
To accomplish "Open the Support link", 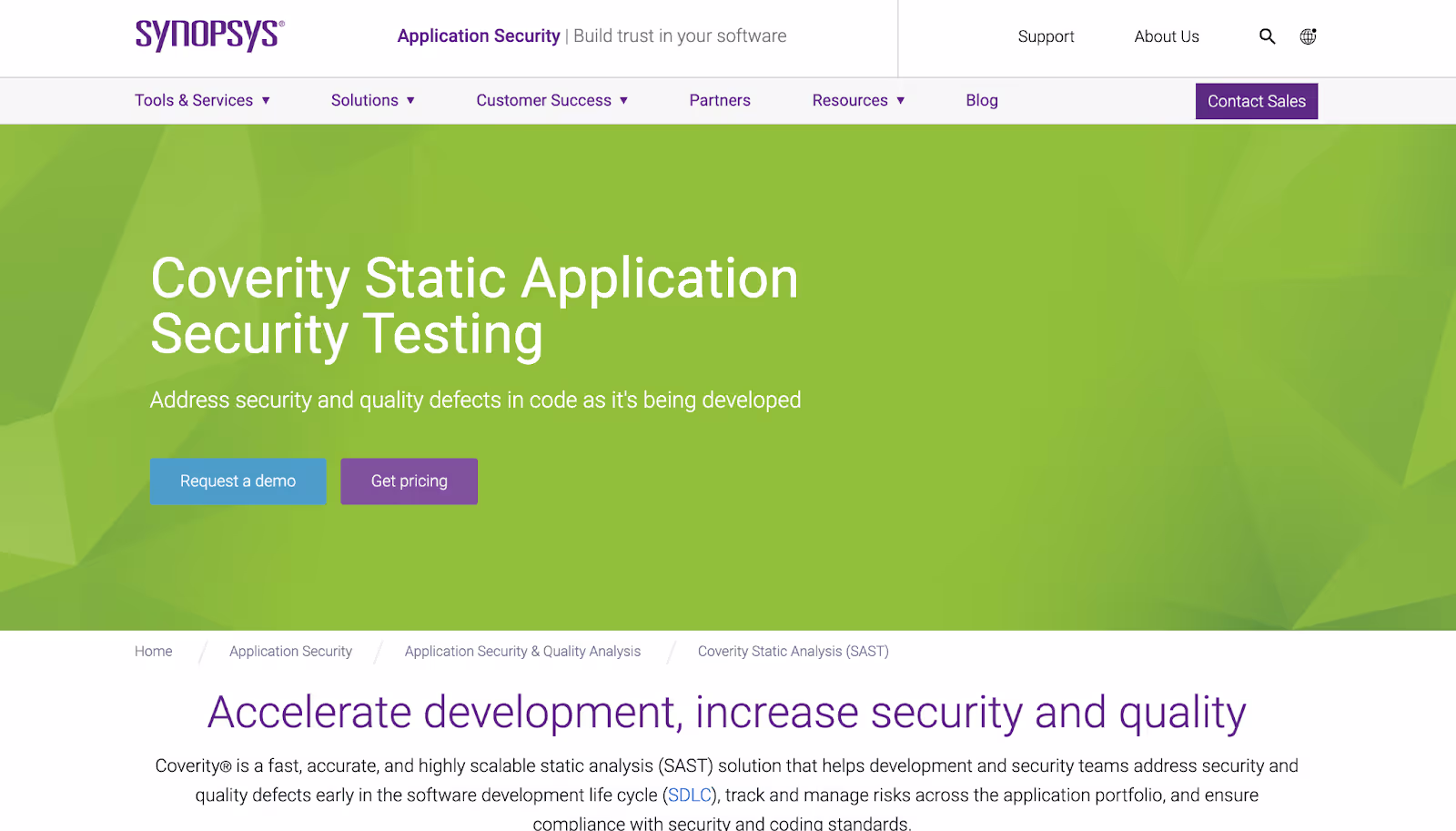I will [1046, 36].
